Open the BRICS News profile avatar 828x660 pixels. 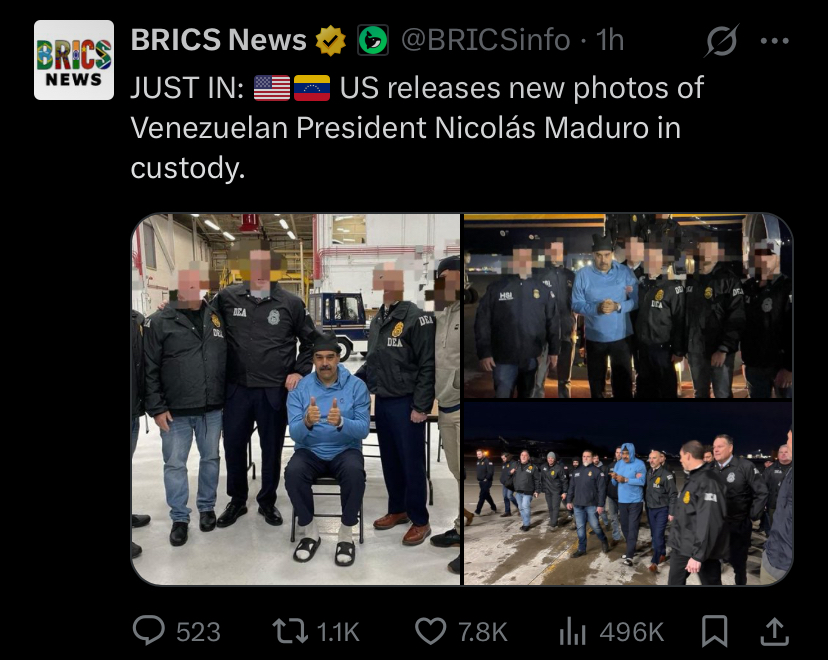pyautogui.click(x=74, y=60)
